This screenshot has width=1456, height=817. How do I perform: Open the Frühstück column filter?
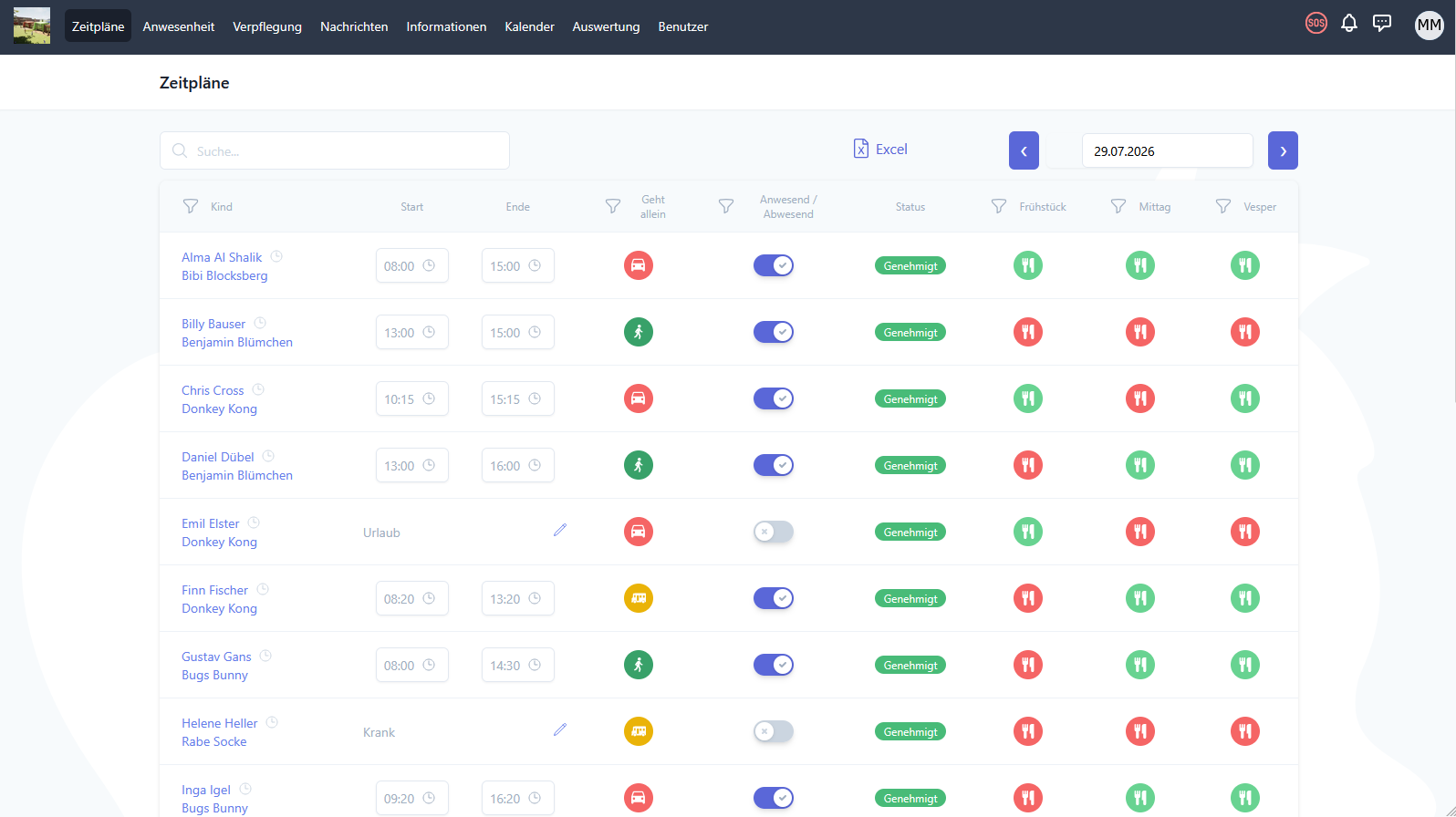tap(999, 206)
